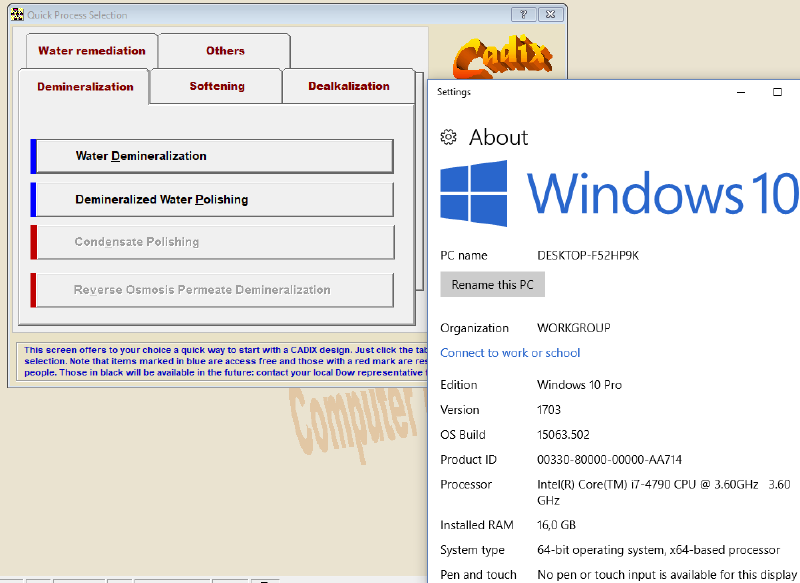This screenshot has height=583, width=800.
Task: Select the No pen or touch input text
Action: click(x=667, y=575)
